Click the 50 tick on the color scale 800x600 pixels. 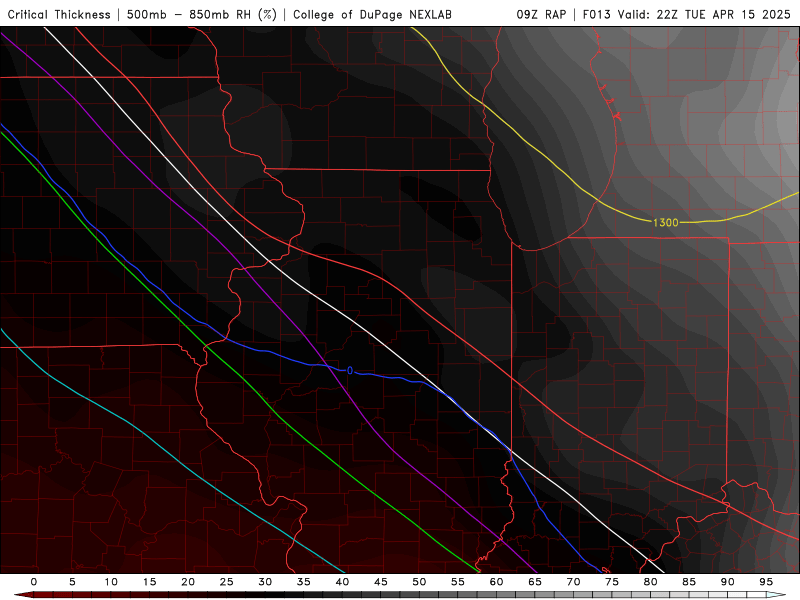419,582
